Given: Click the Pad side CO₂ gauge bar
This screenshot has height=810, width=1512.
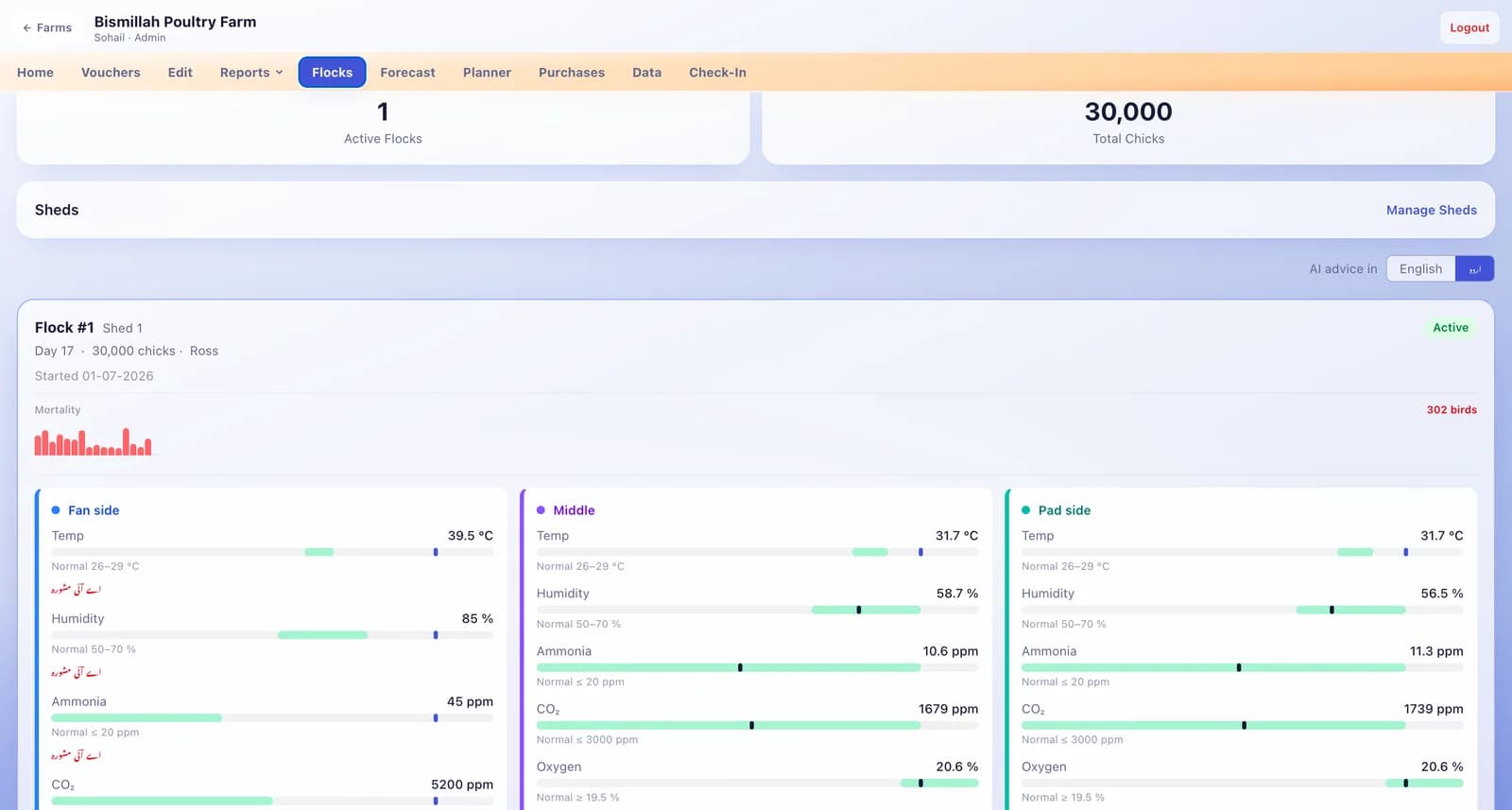Looking at the screenshot, I should point(1242,725).
